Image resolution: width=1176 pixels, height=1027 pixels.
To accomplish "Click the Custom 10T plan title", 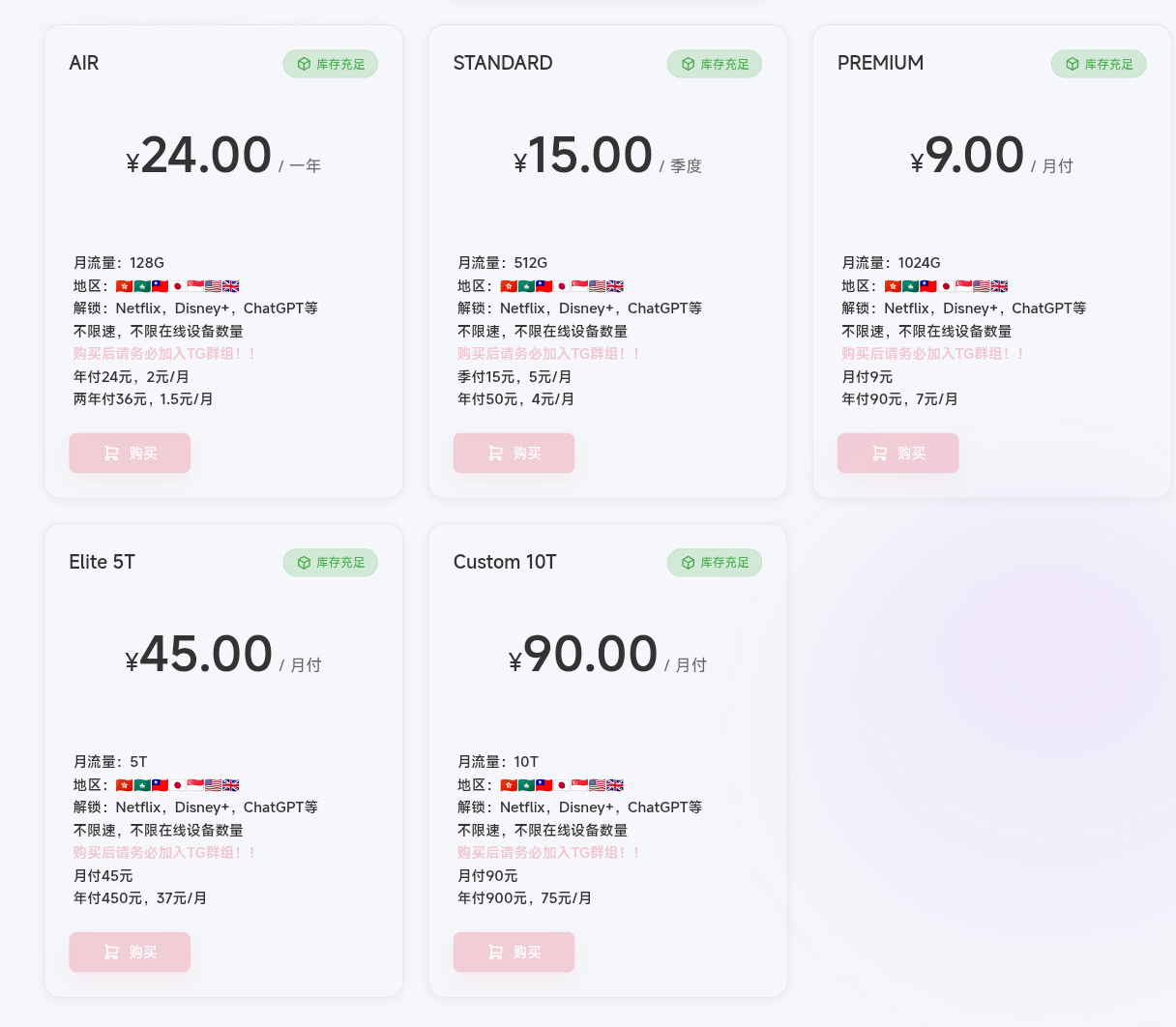I will pyautogui.click(x=505, y=562).
